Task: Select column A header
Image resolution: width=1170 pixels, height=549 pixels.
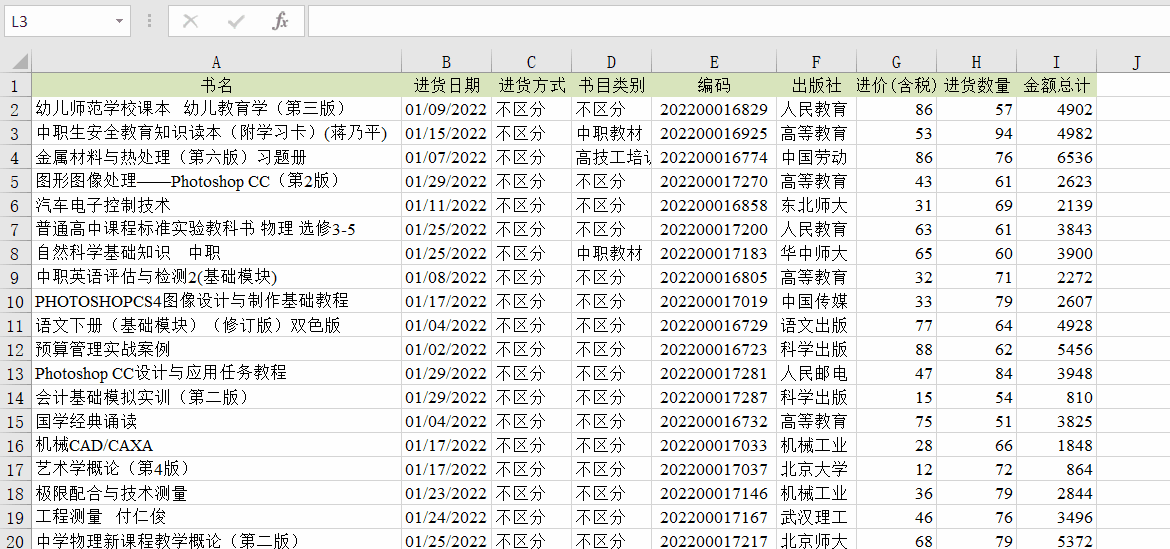Action: click(x=216, y=62)
